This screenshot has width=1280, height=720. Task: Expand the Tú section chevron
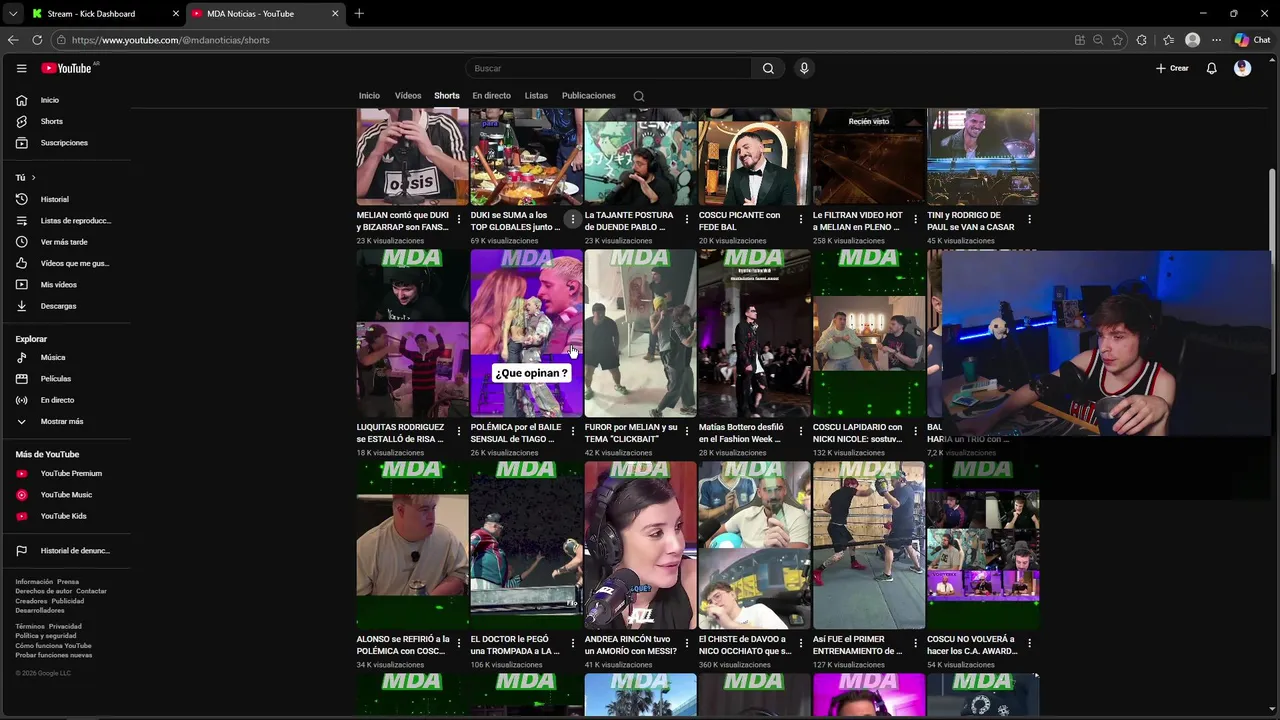click(33, 178)
